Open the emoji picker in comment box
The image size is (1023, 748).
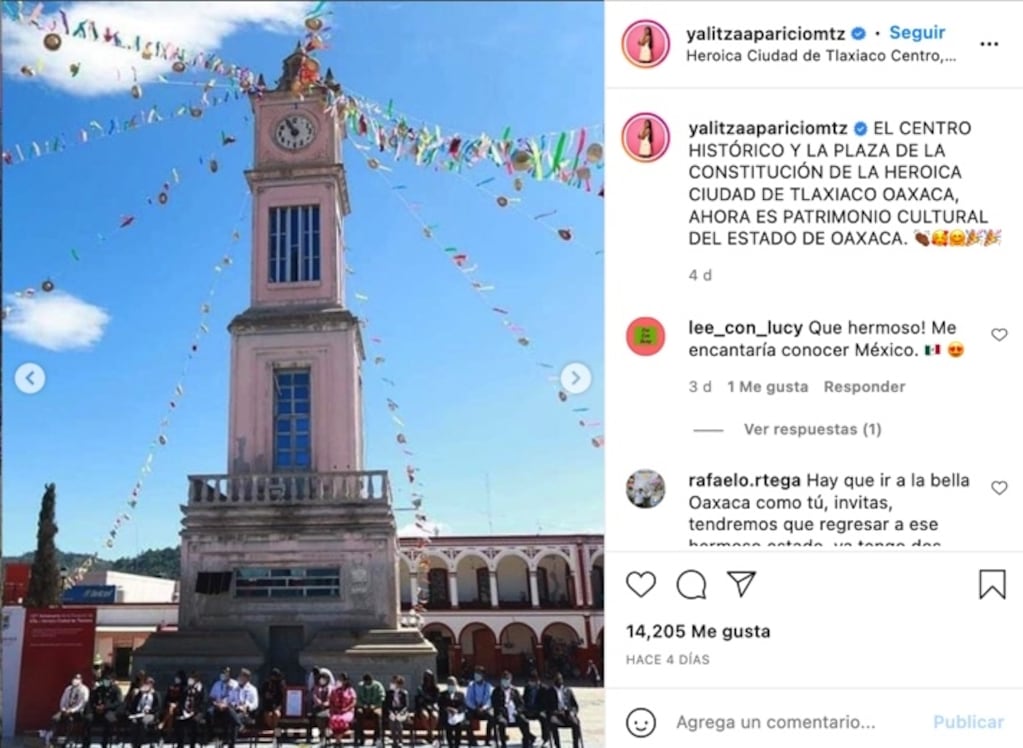pyautogui.click(x=641, y=723)
